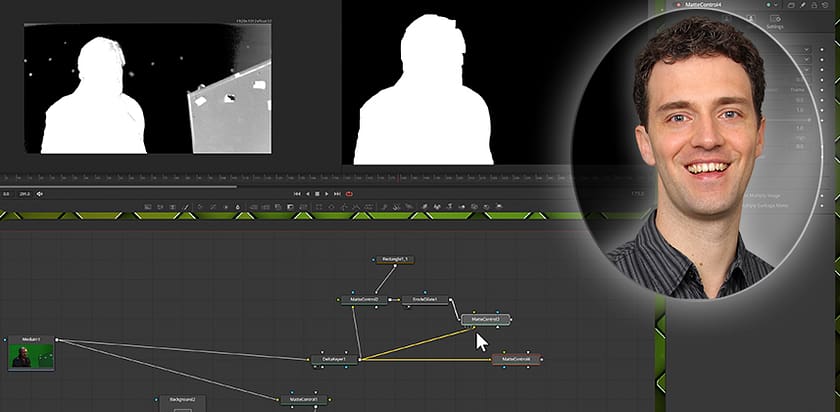840x412 pixels.
Task: Open the Settings tab in the Inspector
Action: point(775,22)
